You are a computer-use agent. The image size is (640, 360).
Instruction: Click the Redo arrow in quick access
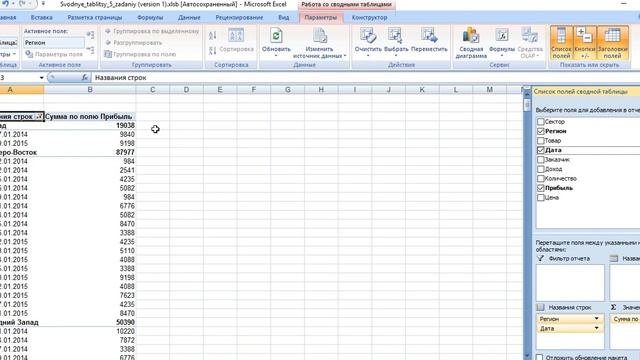click(23, 4)
